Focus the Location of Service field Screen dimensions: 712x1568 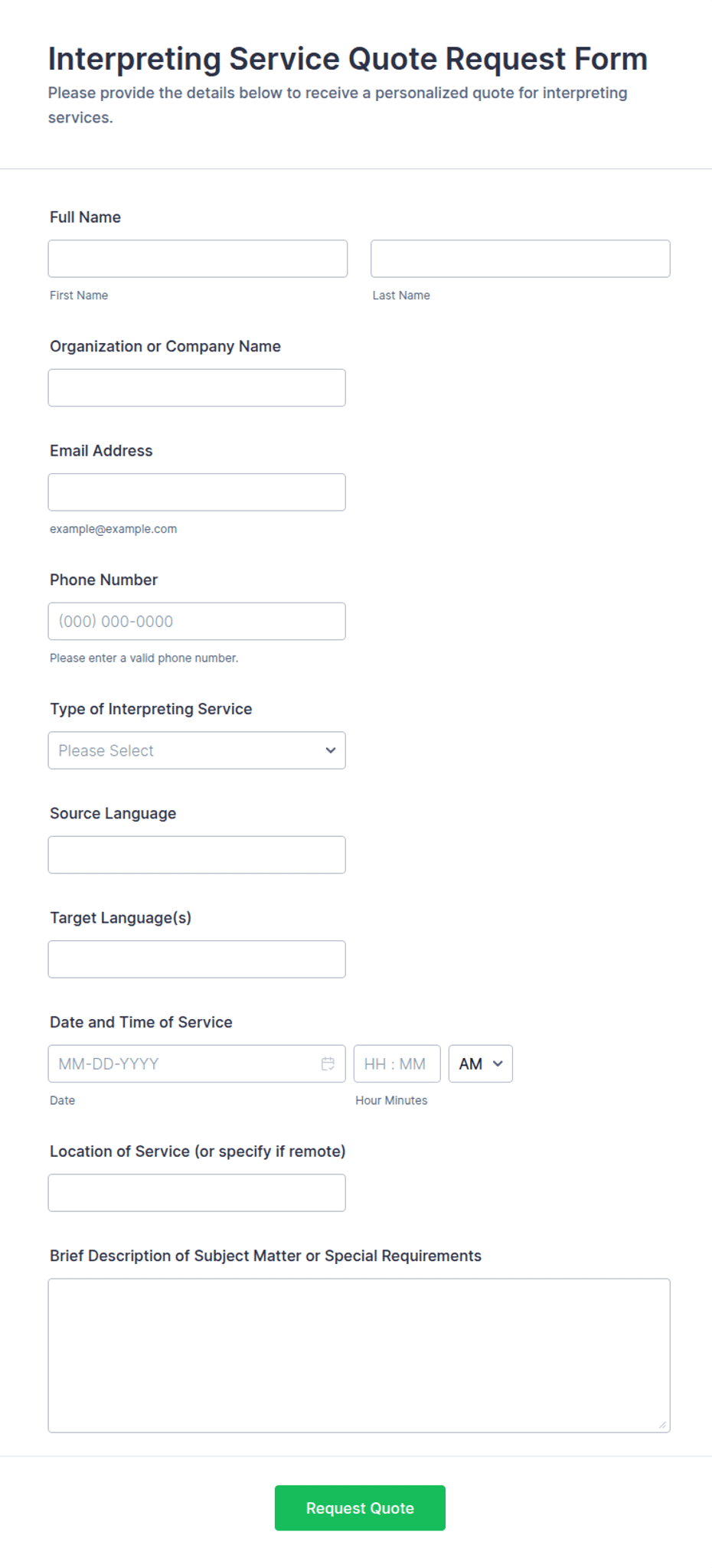tap(197, 1193)
